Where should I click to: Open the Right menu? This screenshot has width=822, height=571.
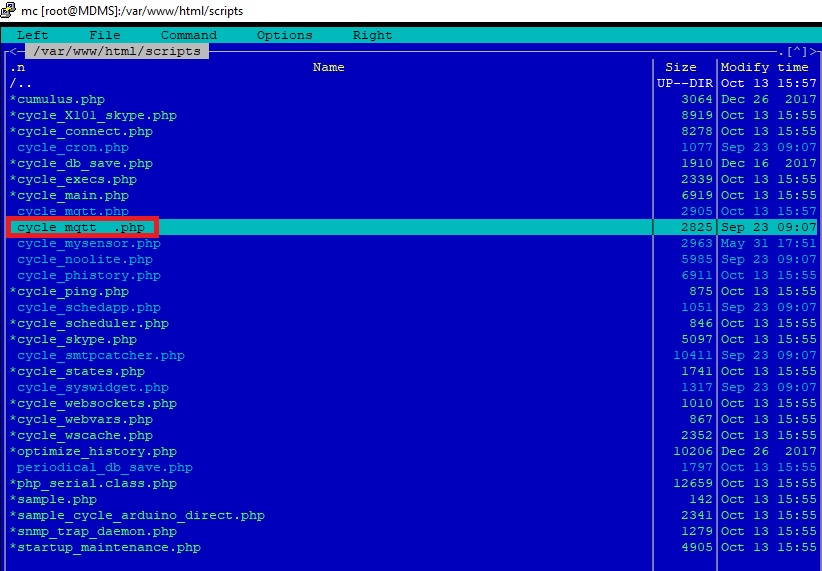point(373,35)
